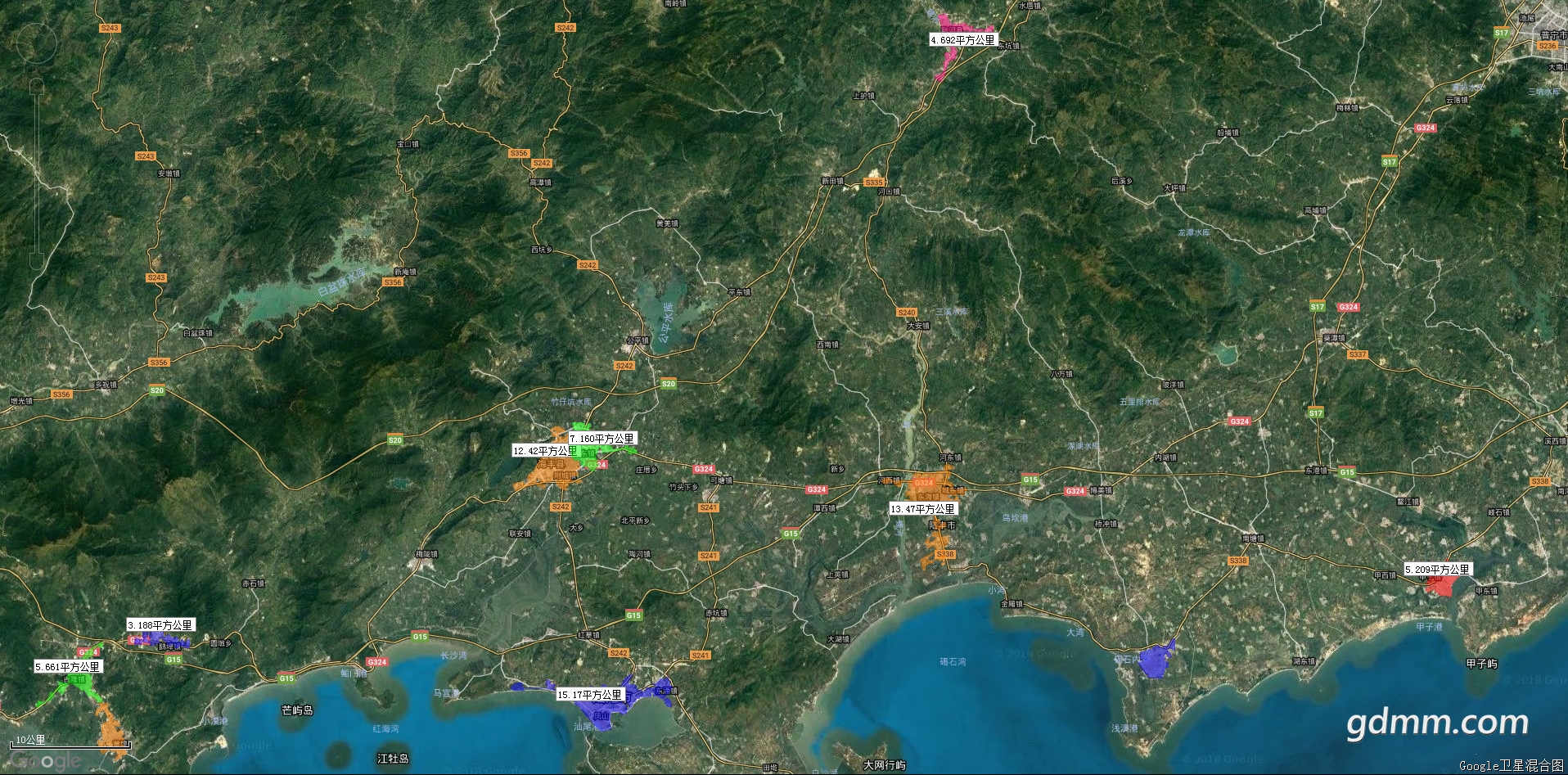This screenshot has height=775, width=1568.
Task: Click the unlabeled blue region near 碣石湾
Action: [1156, 660]
